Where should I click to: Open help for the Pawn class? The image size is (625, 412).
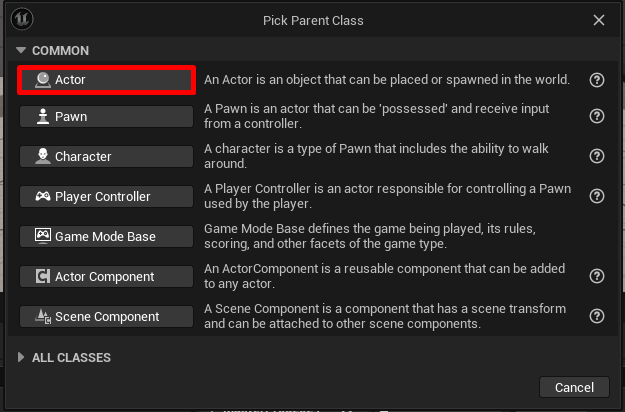[x=597, y=116]
